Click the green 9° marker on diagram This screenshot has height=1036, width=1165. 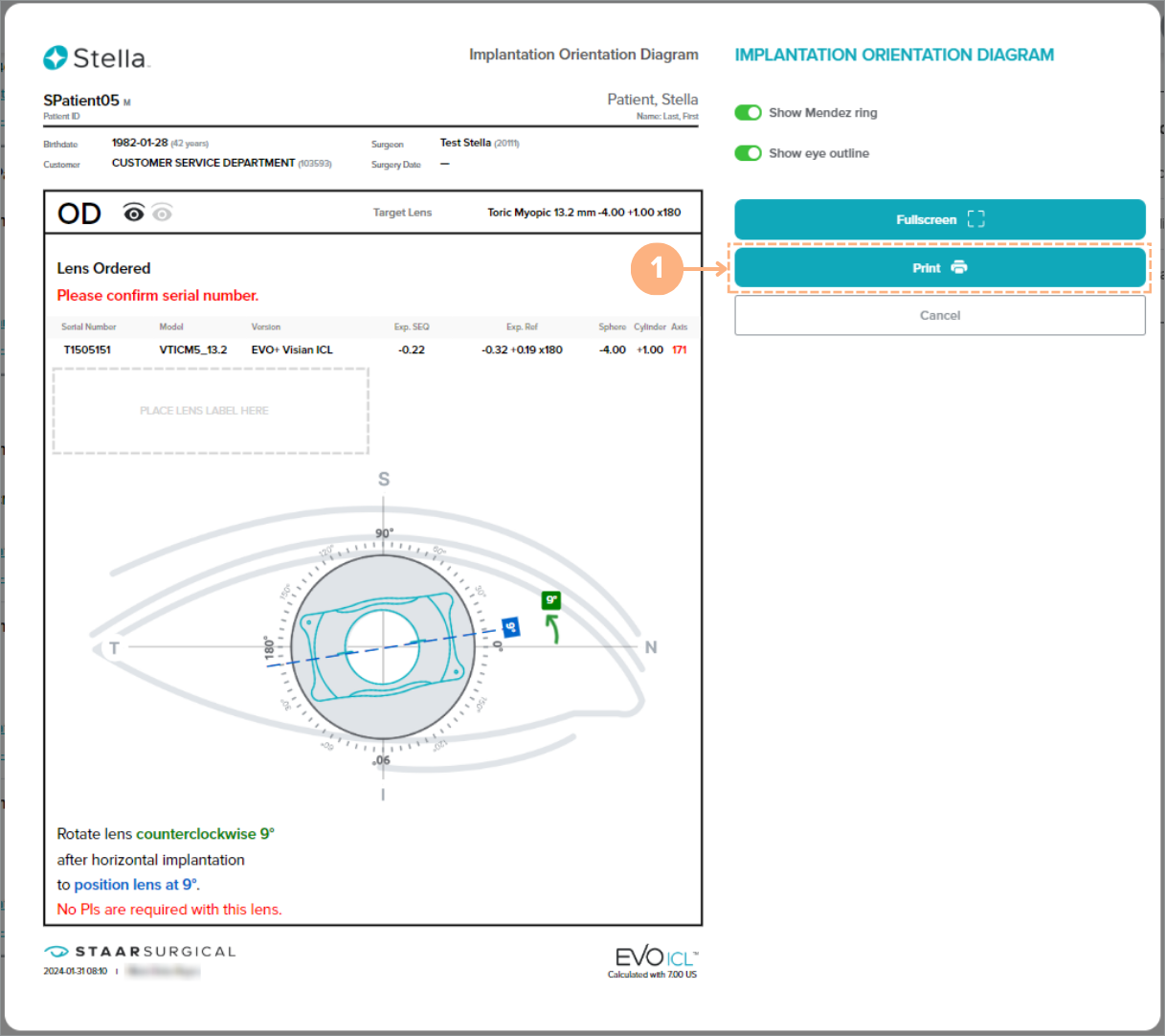550,600
